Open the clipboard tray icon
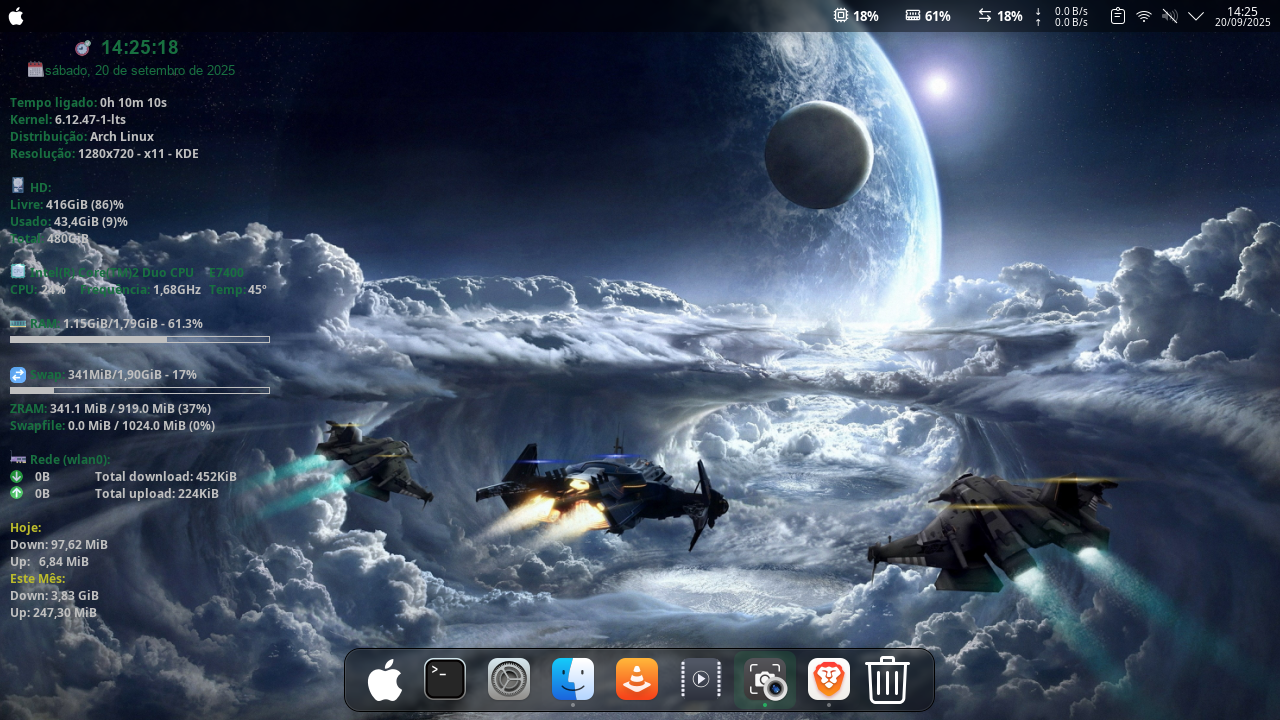 pos(1118,16)
